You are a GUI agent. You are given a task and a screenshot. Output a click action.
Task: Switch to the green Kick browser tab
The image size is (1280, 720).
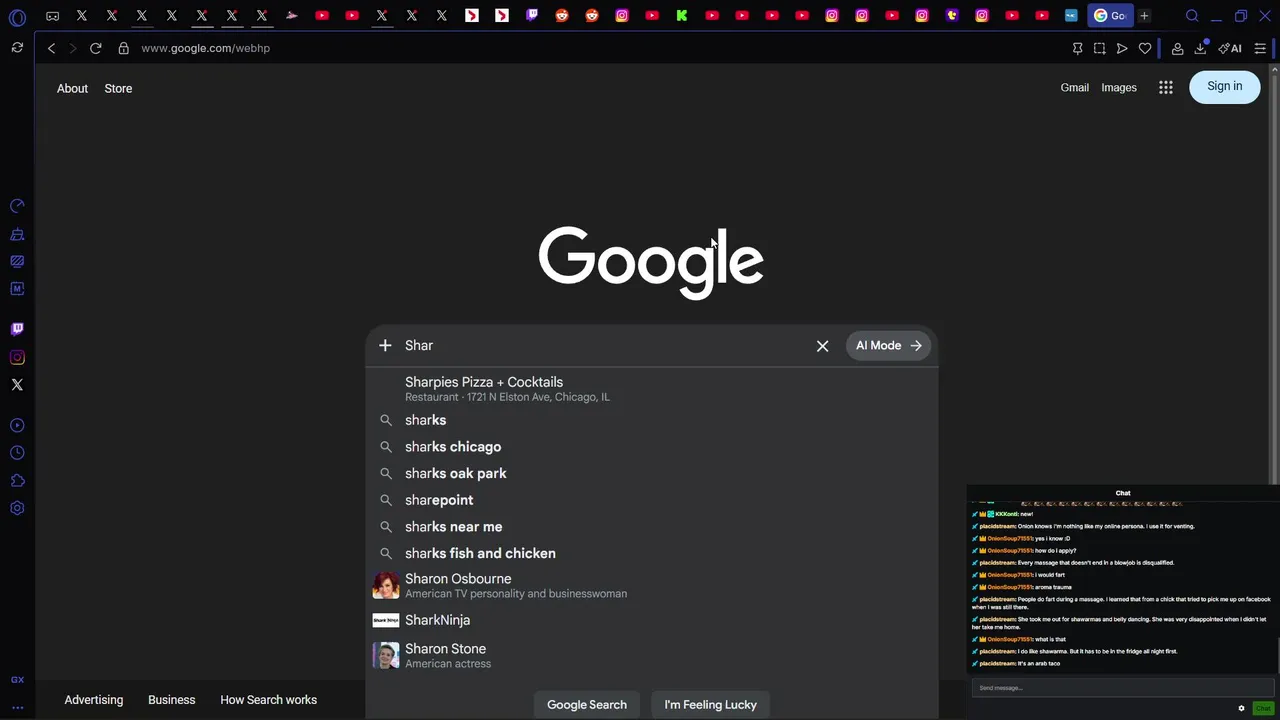(x=682, y=16)
